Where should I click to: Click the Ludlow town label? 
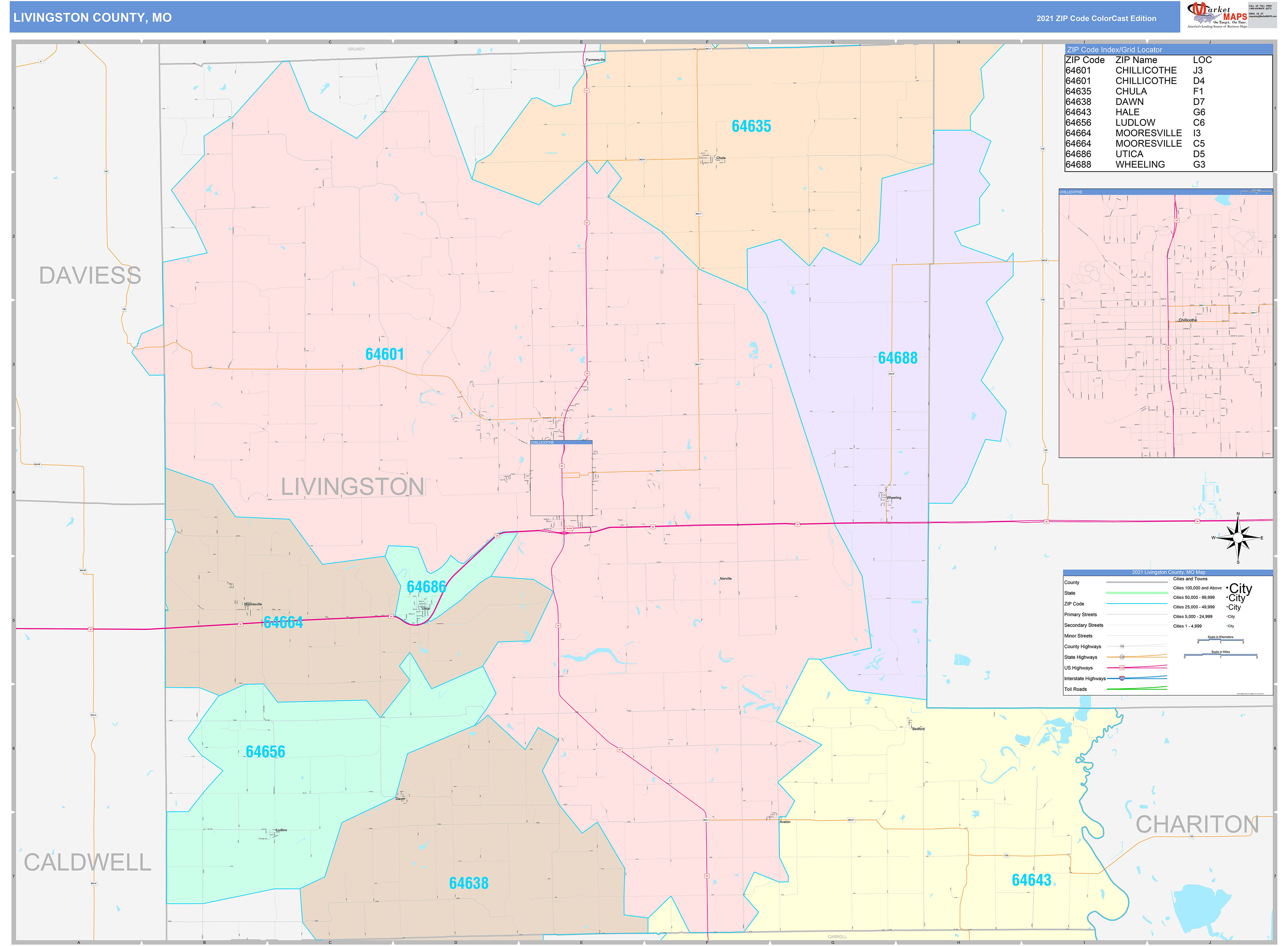point(282,830)
